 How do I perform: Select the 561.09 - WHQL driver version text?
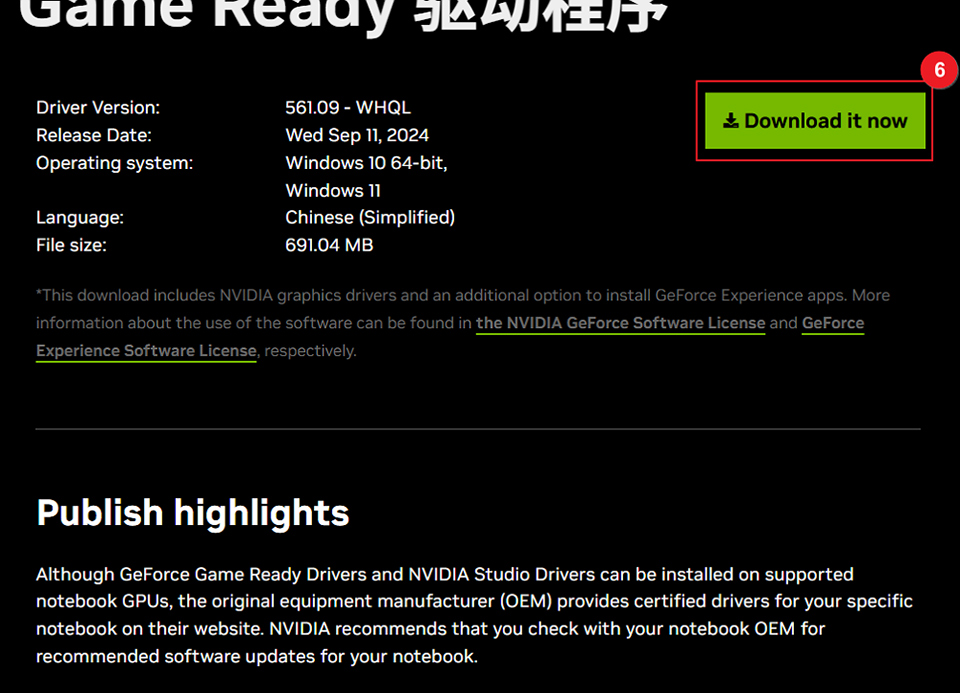[348, 107]
